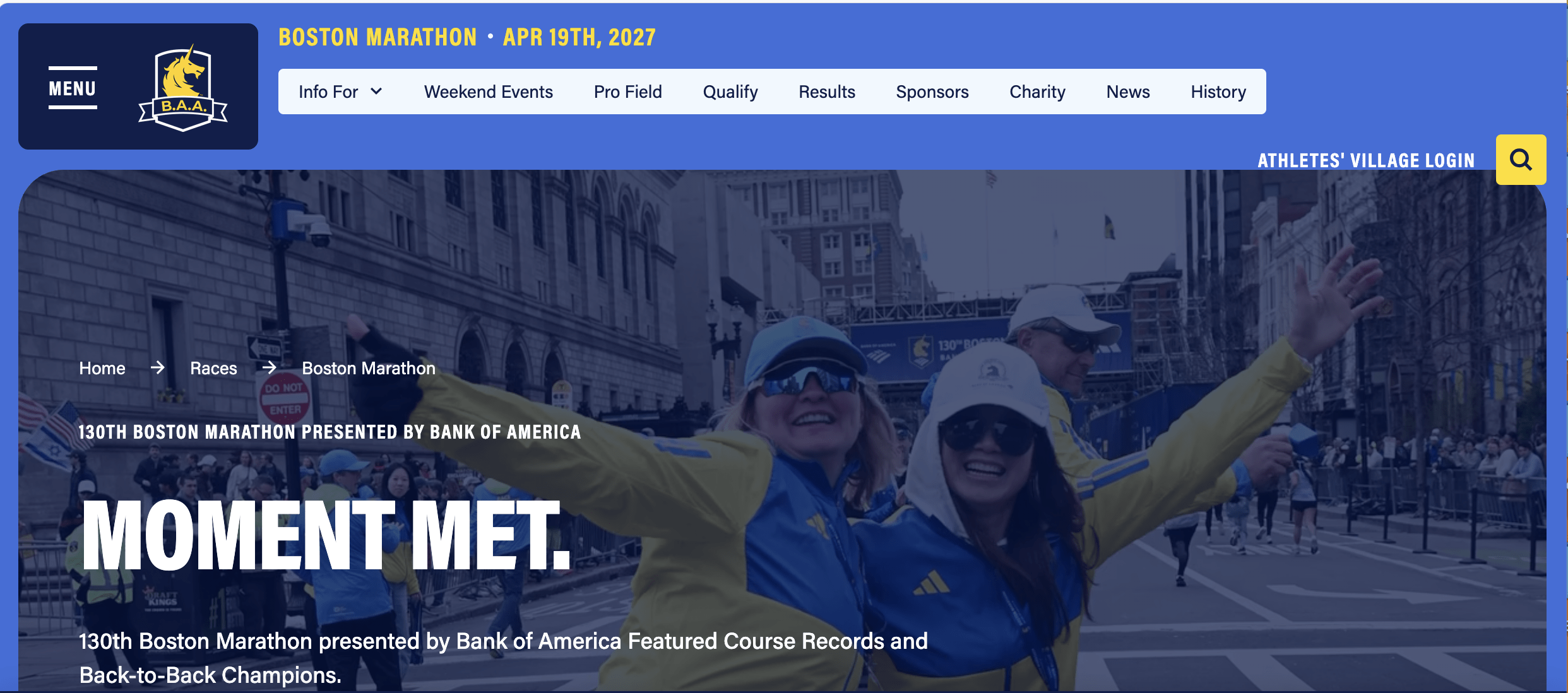1568x693 pixels.
Task: Go to Home via breadcrumb
Action: pos(102,369)
